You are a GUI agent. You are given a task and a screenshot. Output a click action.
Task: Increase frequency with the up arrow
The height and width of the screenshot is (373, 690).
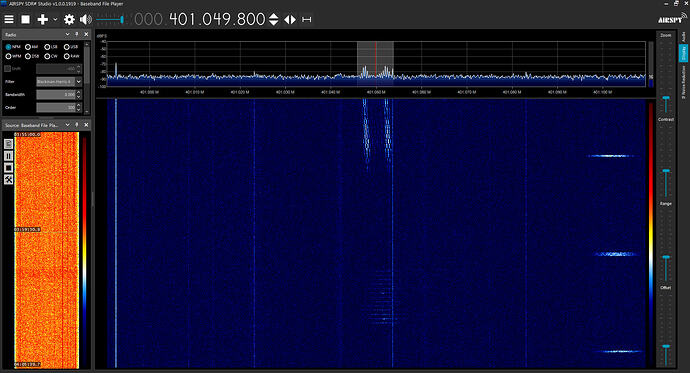[x=273, y=16]
